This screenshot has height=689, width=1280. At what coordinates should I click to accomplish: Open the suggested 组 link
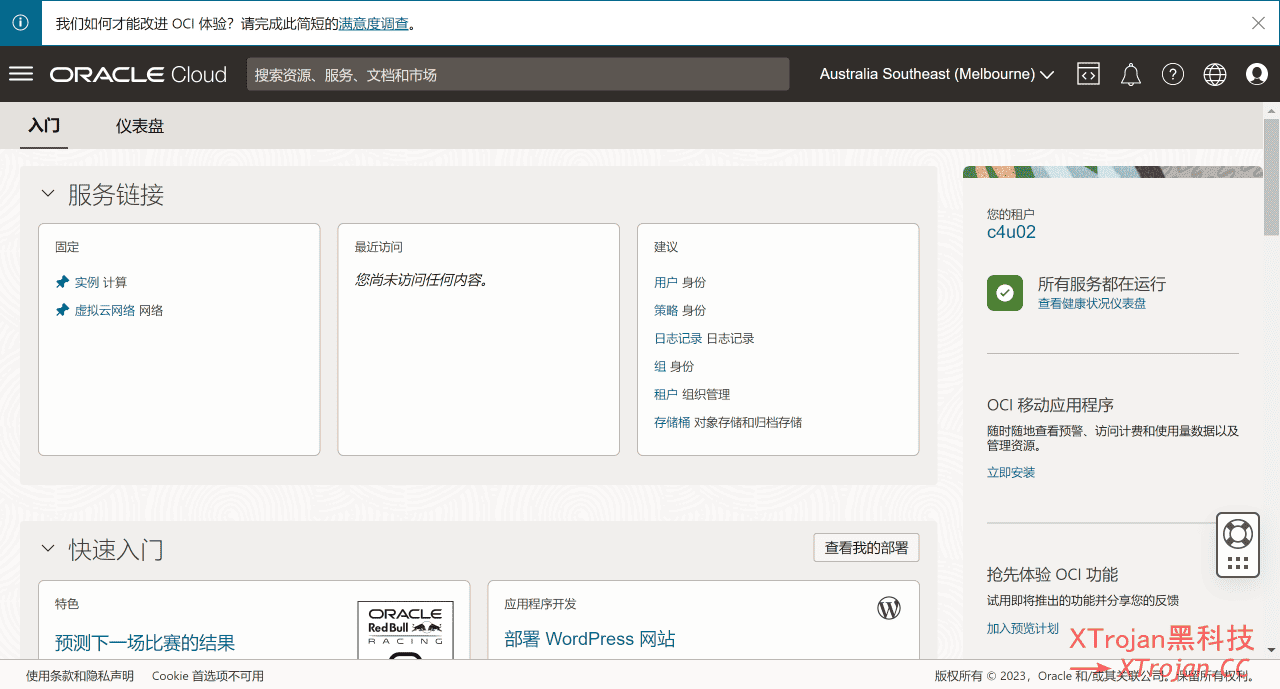coord(660,366)
